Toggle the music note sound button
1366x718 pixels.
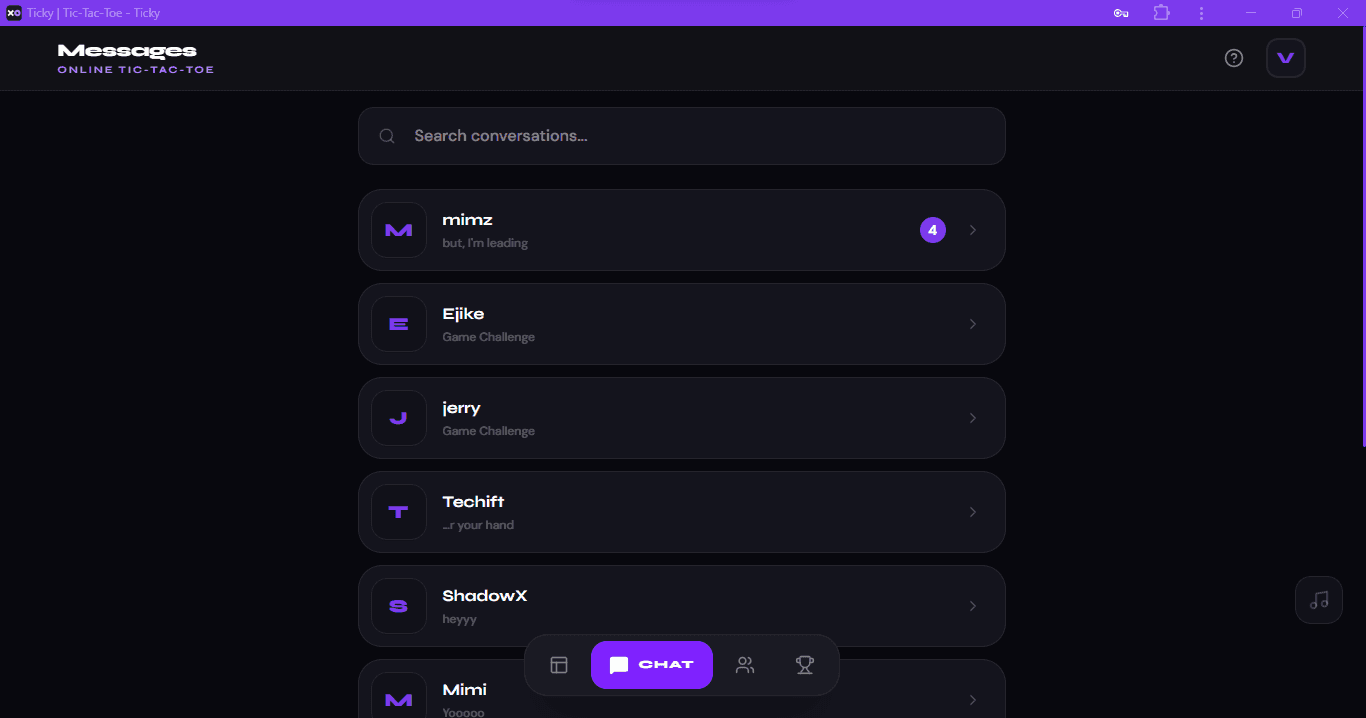tap(1319, 600)
